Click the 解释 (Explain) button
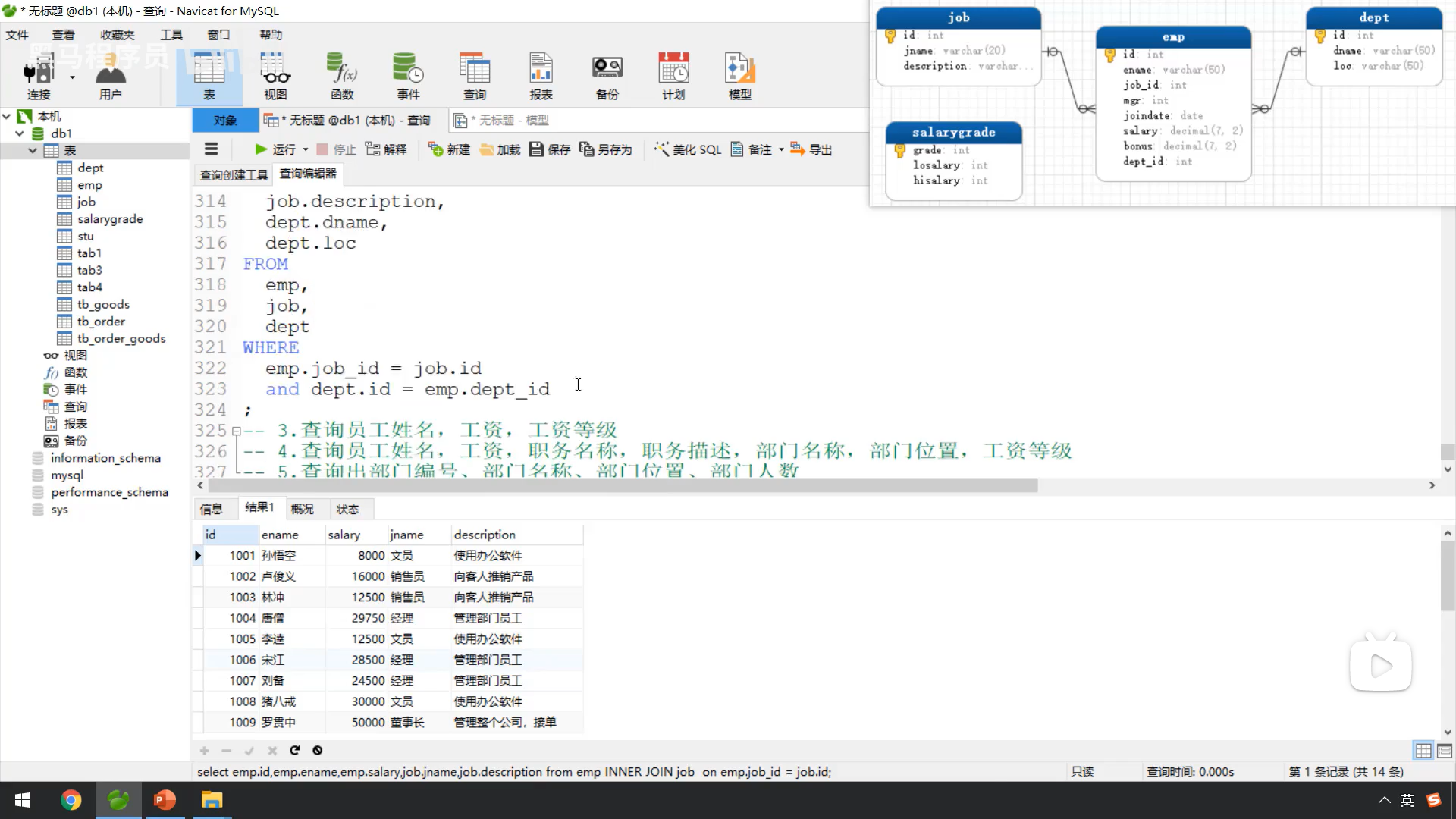Image resolution: width=1456 pixels, height=819 pixels. click(386, 149)
